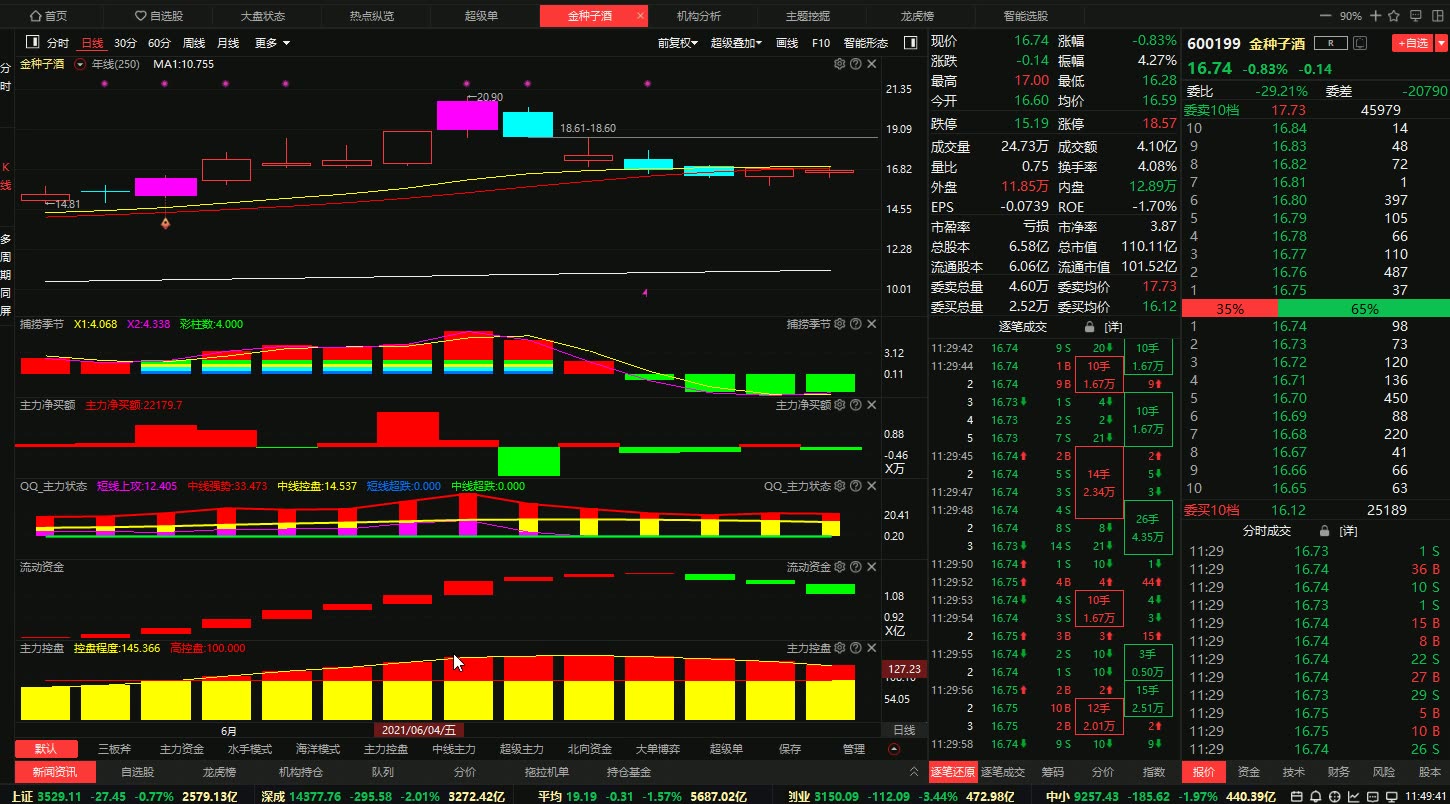The image size is (1450, 804).
Task: Expand the news panel with double chevron
Action: pos(914,772)
